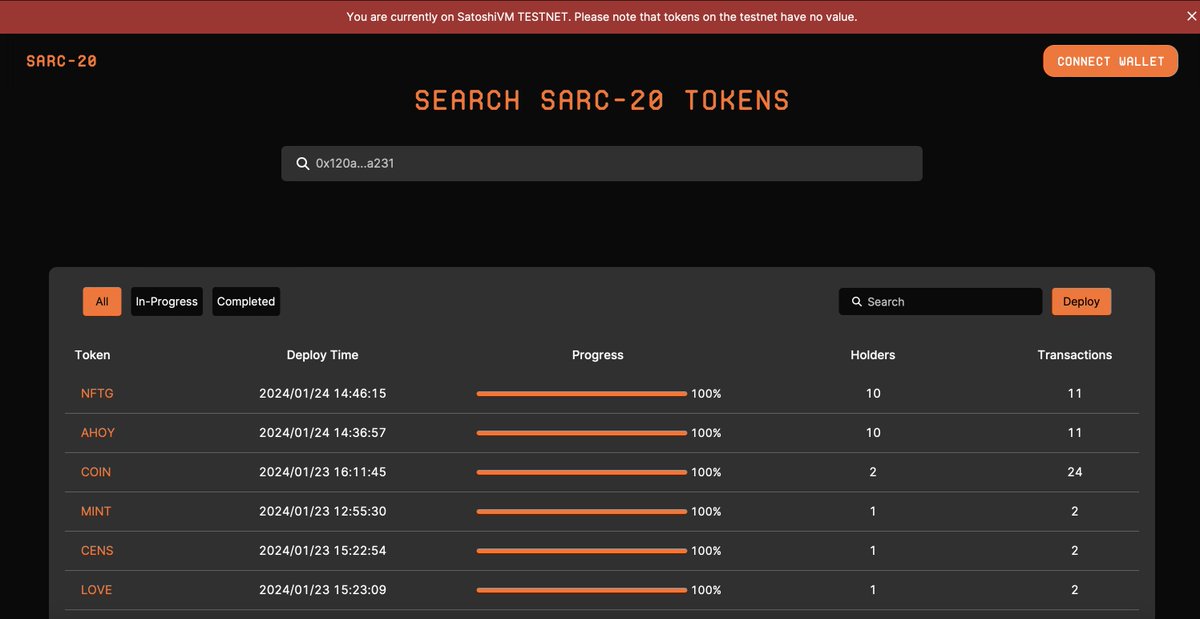Image resolution: width=1200 pixels, height=619 pixels.
Task: Click the LOVE progress bar
Action: 582,590
